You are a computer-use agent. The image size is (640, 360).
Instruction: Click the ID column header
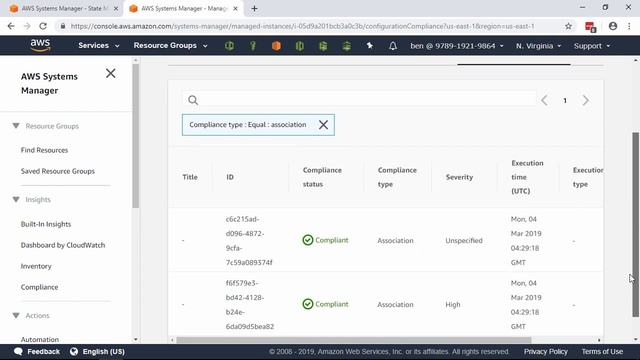[x=230, y=177]
